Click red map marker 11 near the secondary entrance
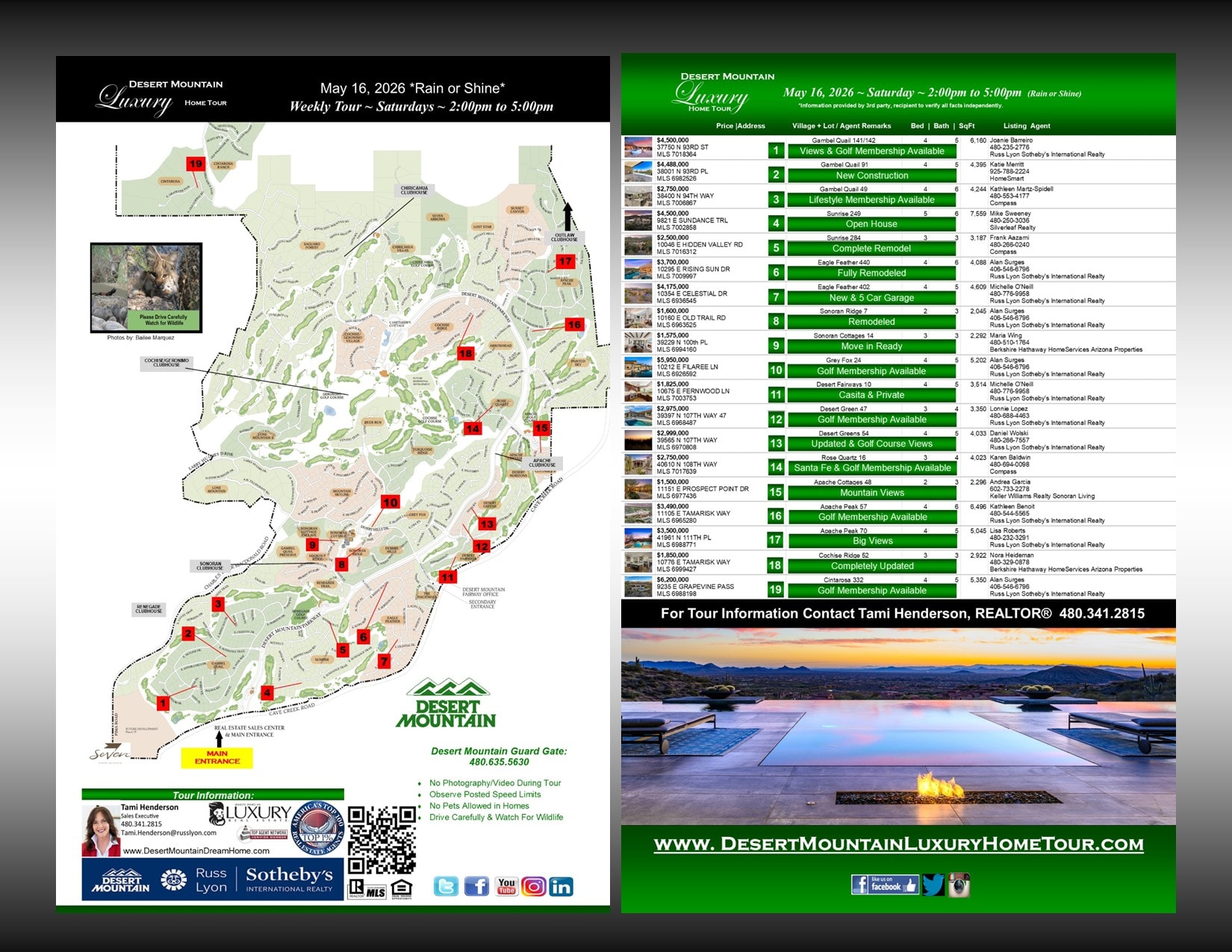Viewport: 1232px width, 952px height. click(447, 577)
